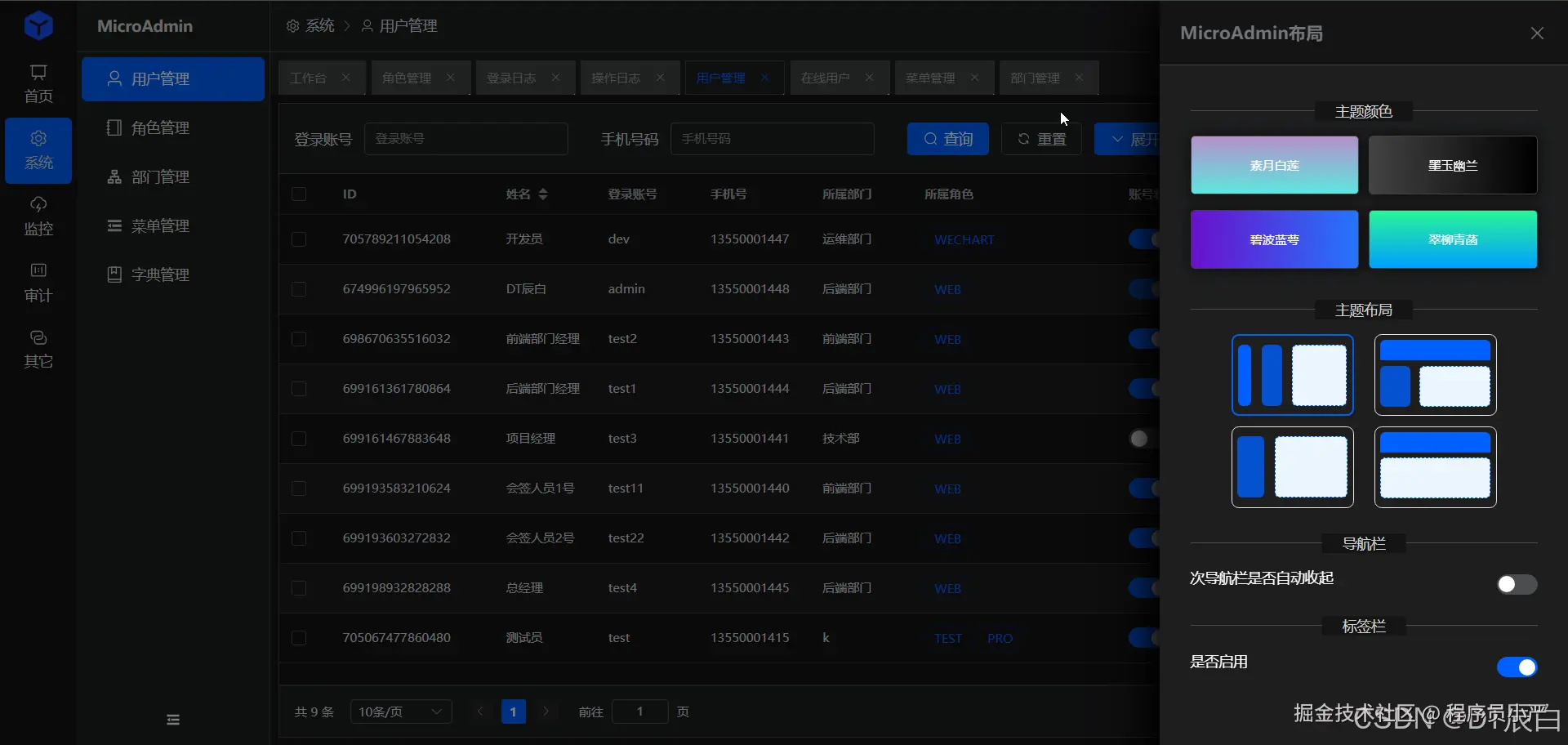Toggle the select-all checkbox in table header

(x=299, y=194)
